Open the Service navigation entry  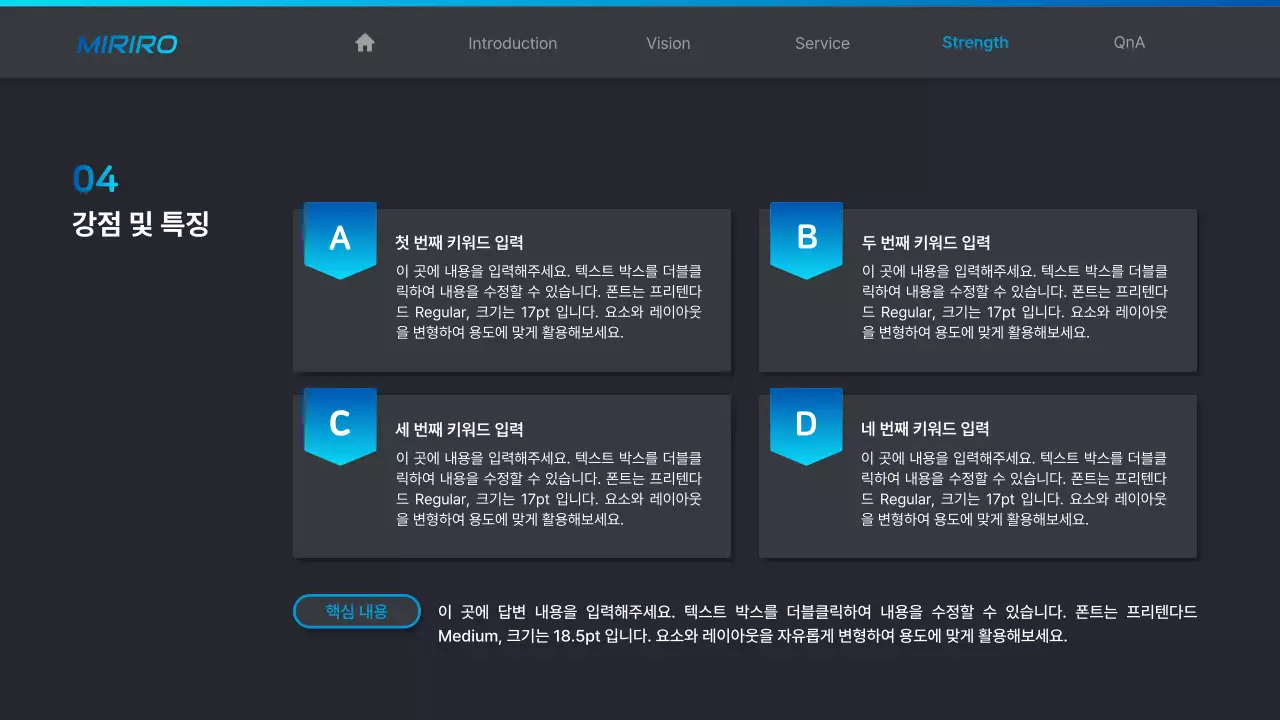point(822,43)
